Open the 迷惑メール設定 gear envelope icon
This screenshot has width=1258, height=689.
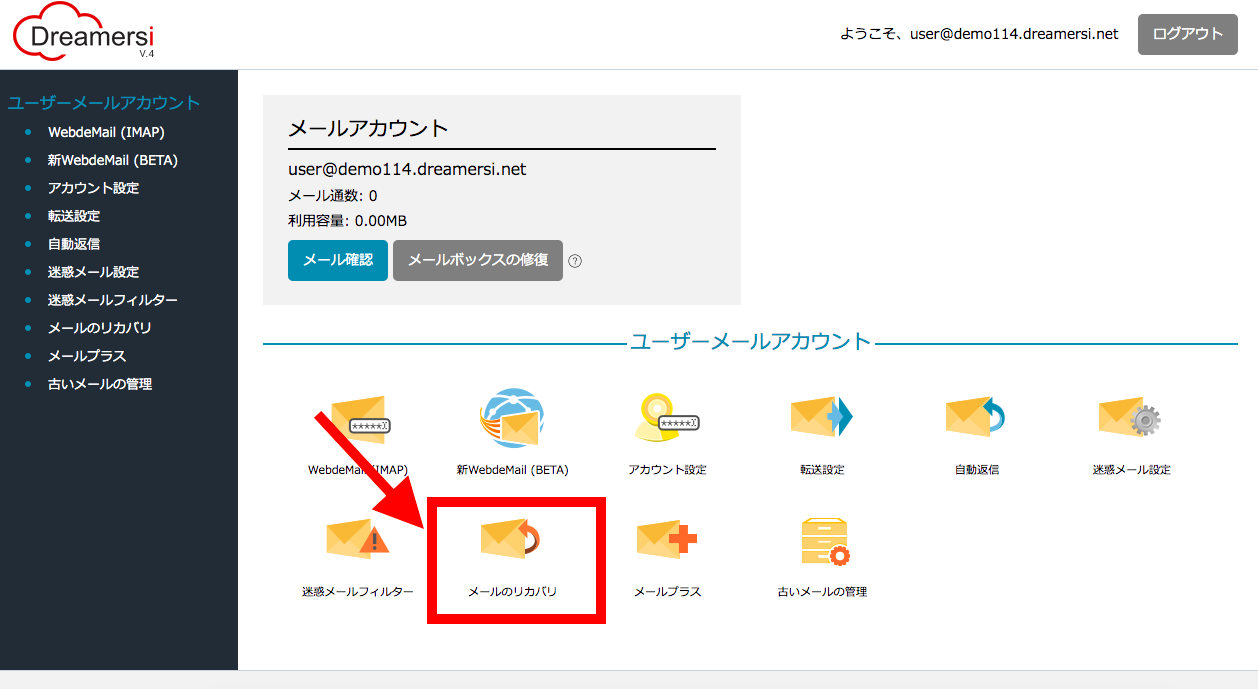1131,417
